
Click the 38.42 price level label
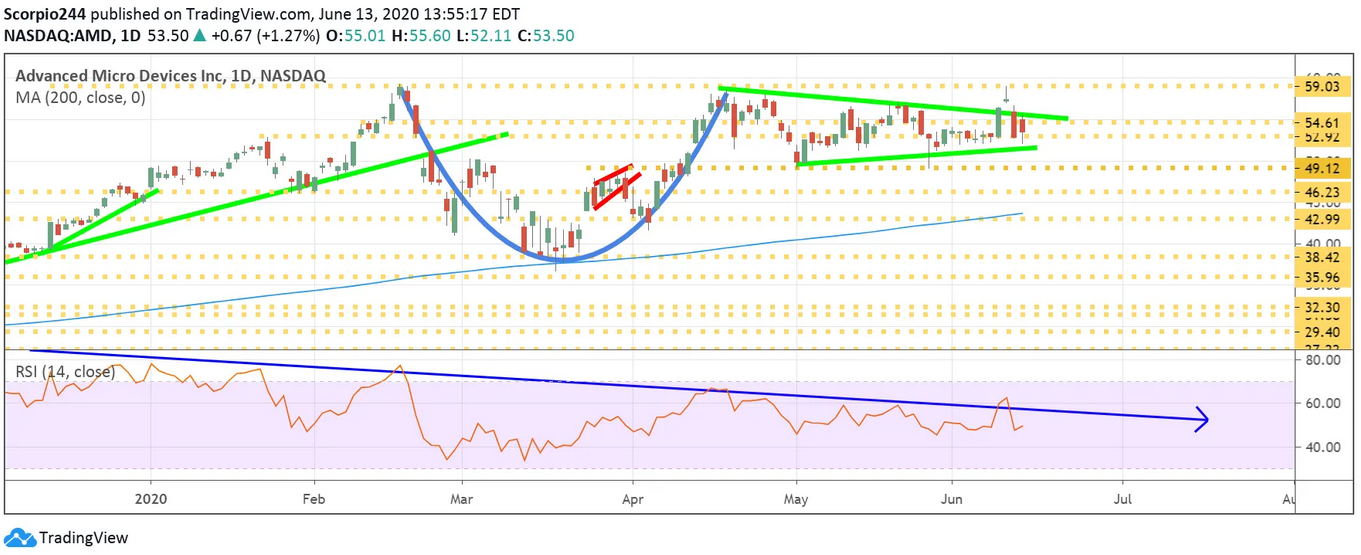[1321, 257]
